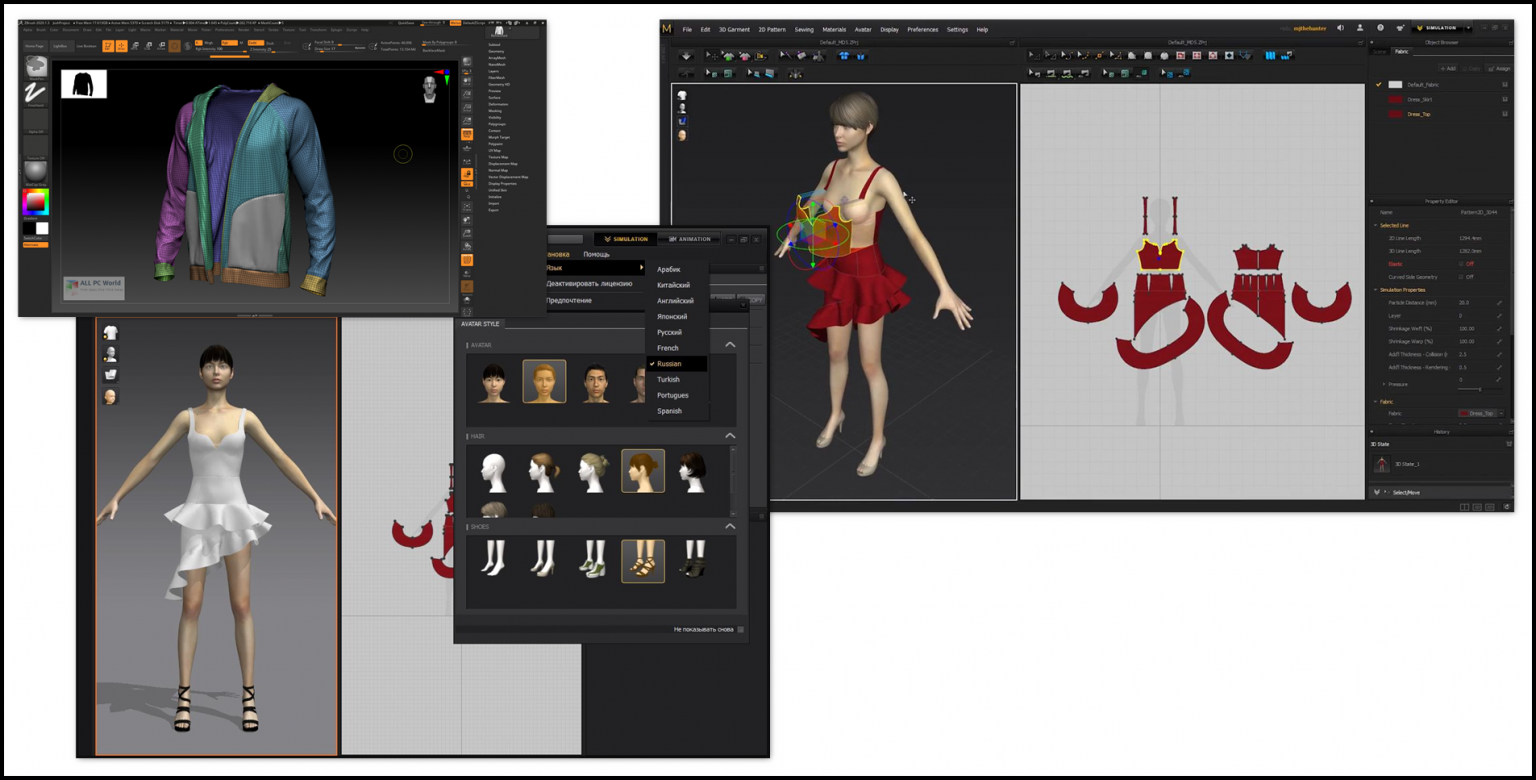Open the Fabric Dress_Top dropdown

[1481, 414]
